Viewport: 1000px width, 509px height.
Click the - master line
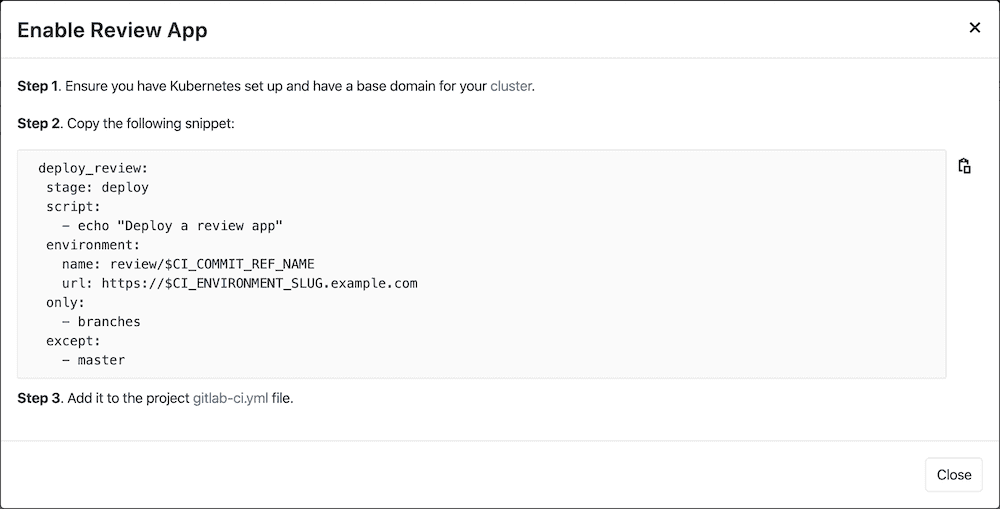[x=93, y=360]
